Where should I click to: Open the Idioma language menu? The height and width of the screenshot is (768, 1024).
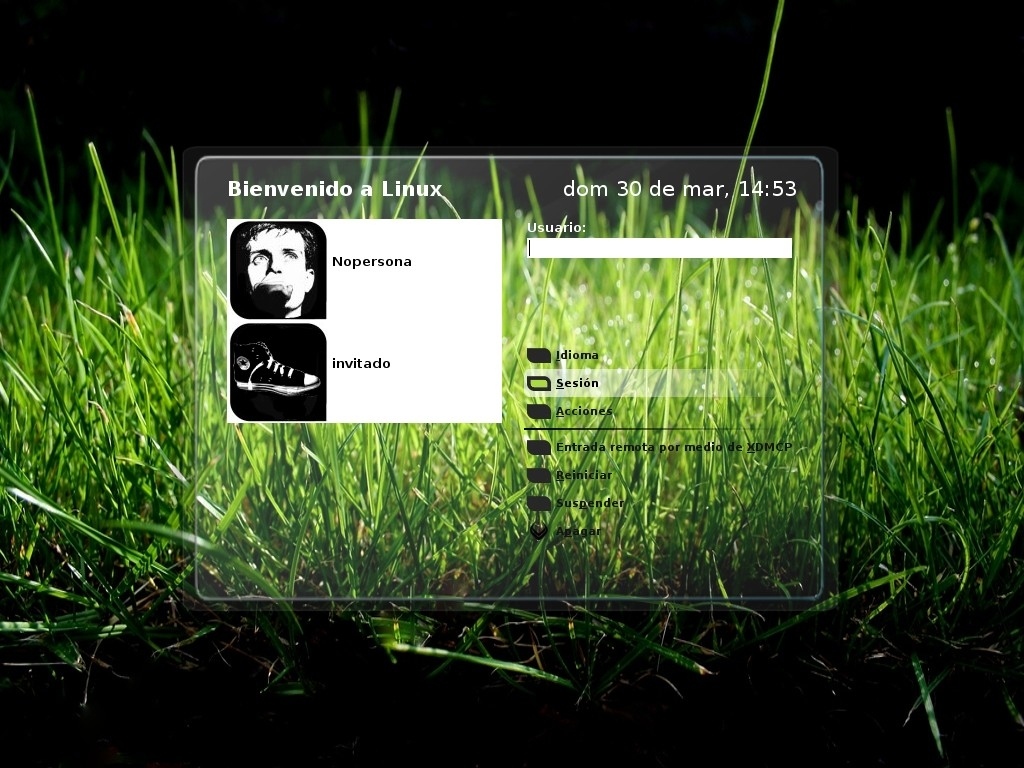tap(577, 355)
